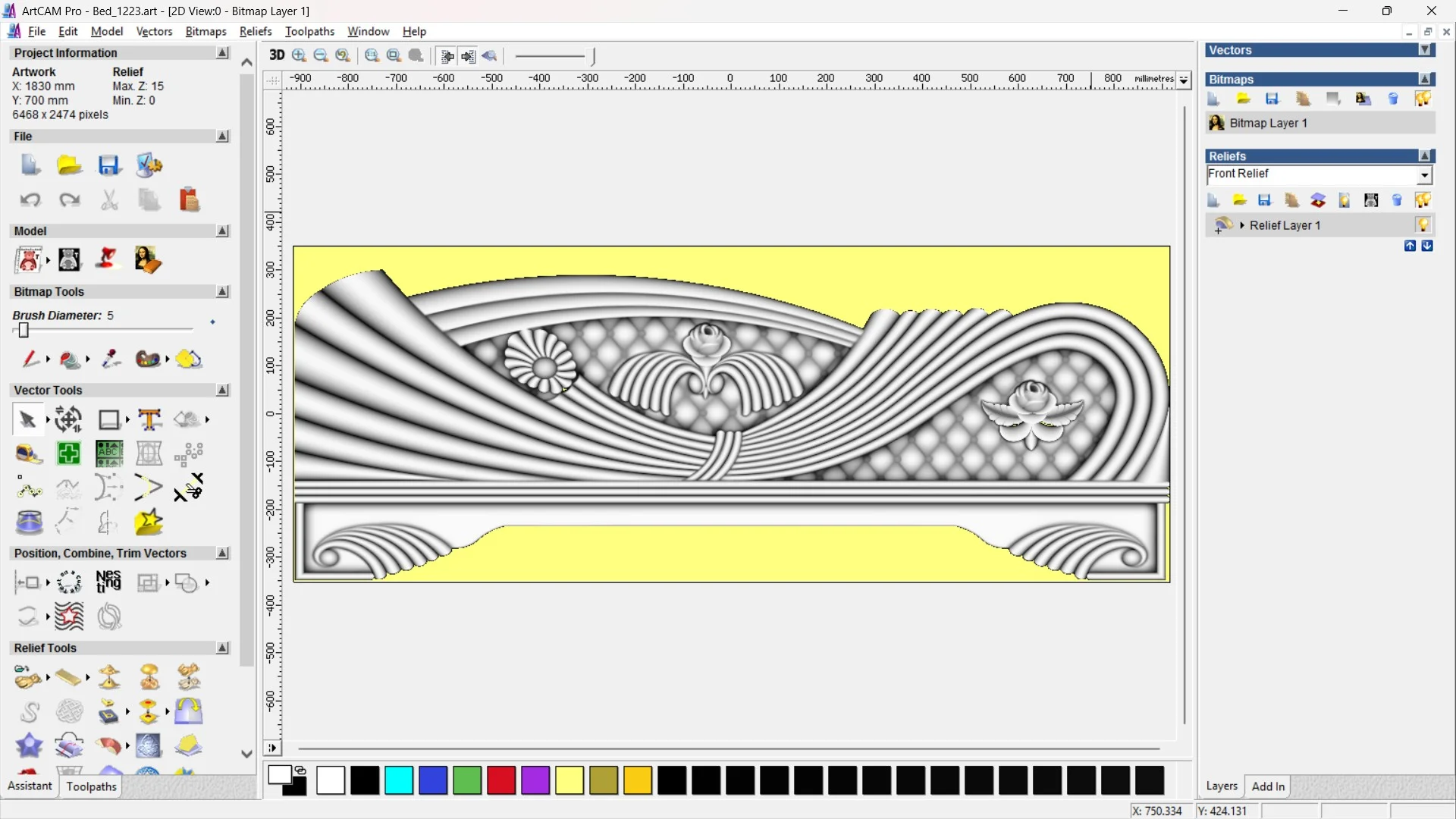This screenshot has height=819, width=1456.
Task: Select the bitmap paint brush tool
Action: pyautogui.click(x=30, y=359)
